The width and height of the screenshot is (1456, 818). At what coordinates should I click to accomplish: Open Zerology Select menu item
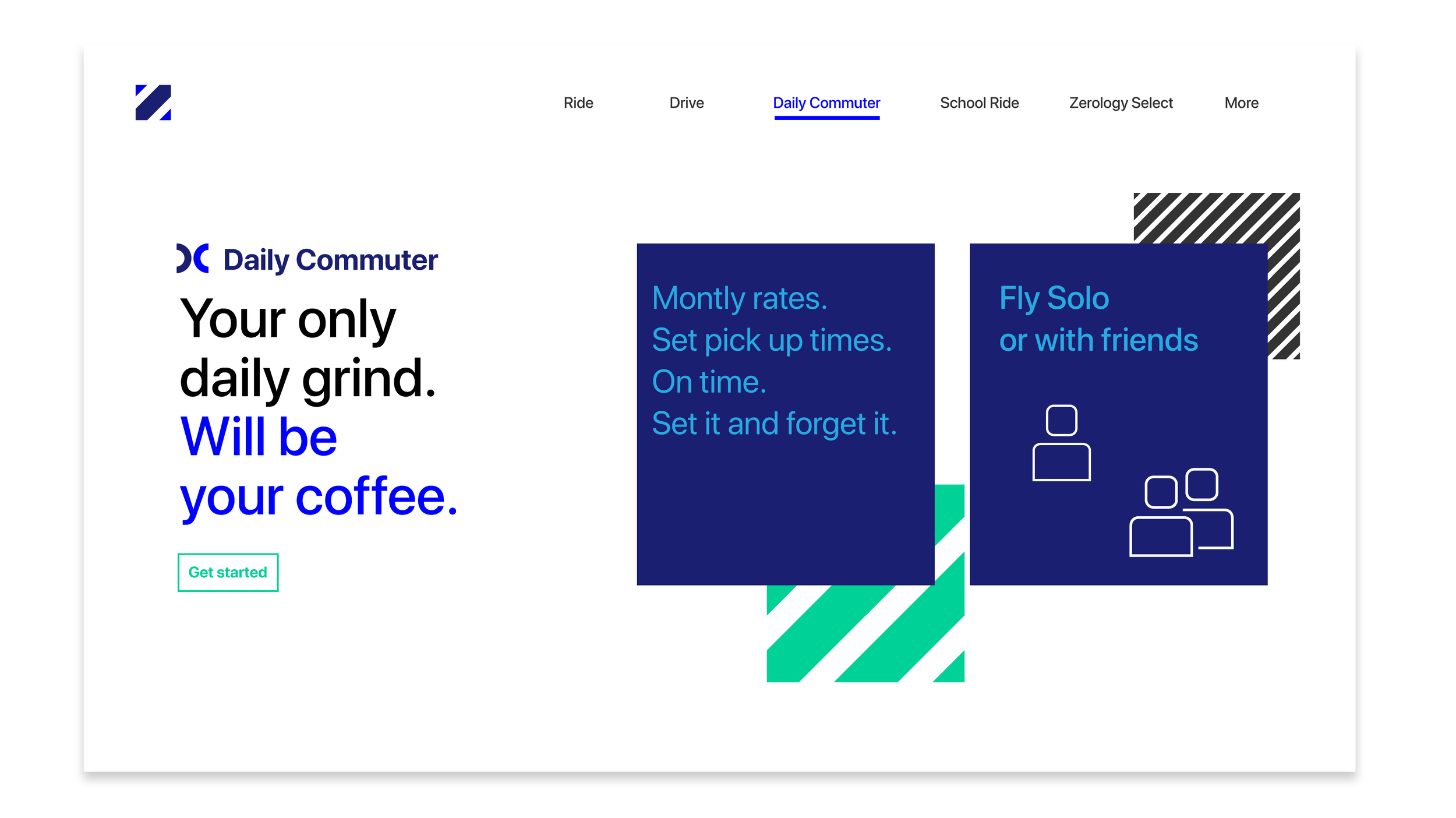1121,103
